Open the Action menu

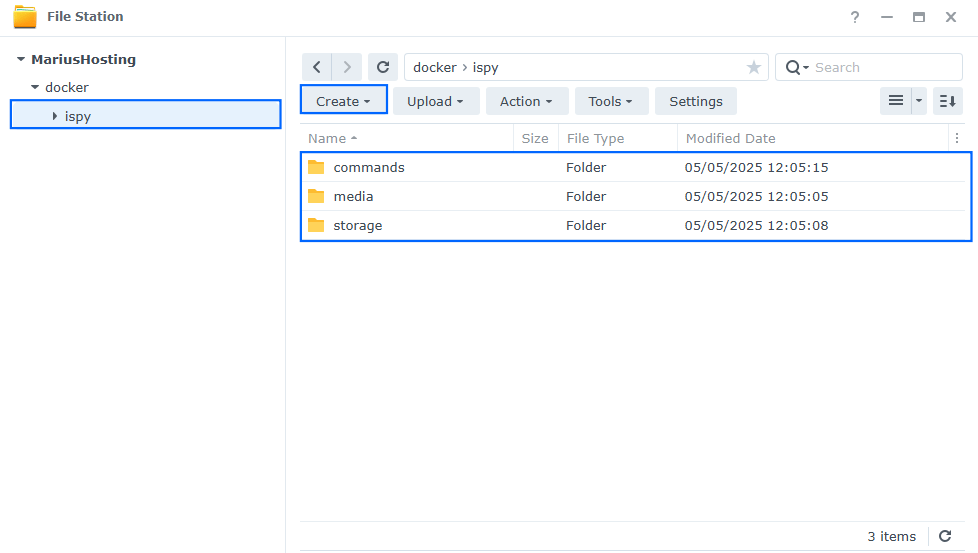(526, 101)
